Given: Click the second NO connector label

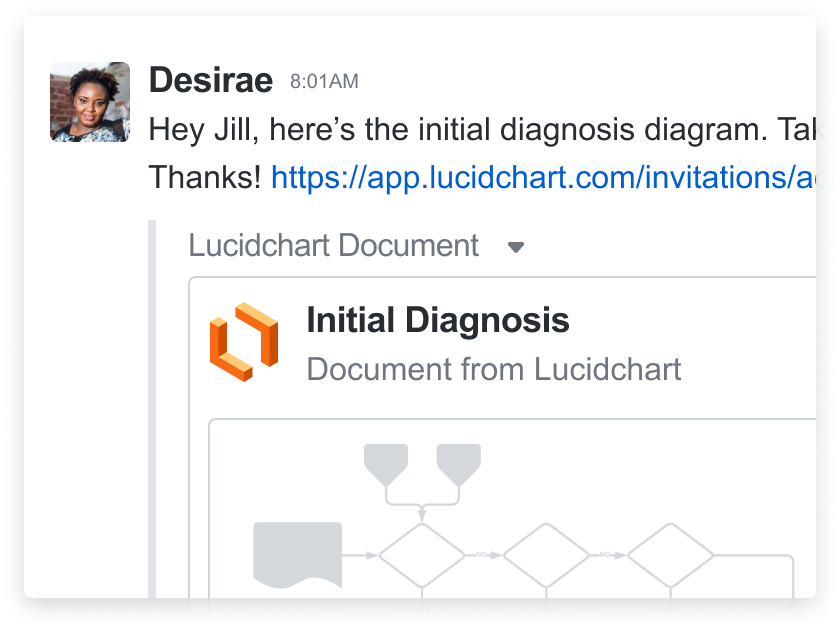Looking at the screenshot, I should coord(605,555).
